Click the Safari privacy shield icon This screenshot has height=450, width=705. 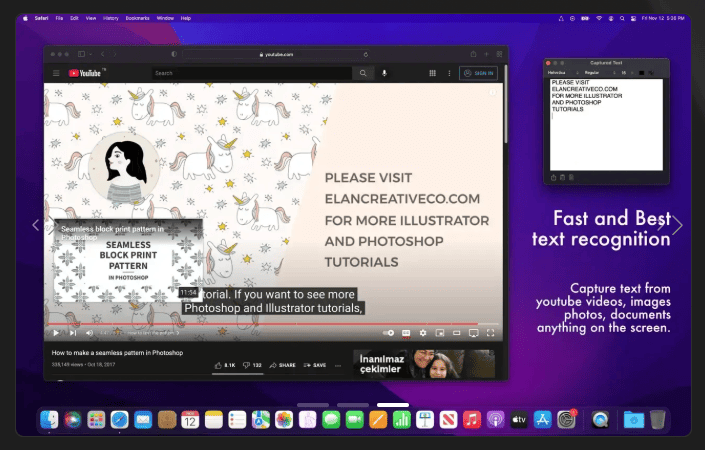click(174, 54)
